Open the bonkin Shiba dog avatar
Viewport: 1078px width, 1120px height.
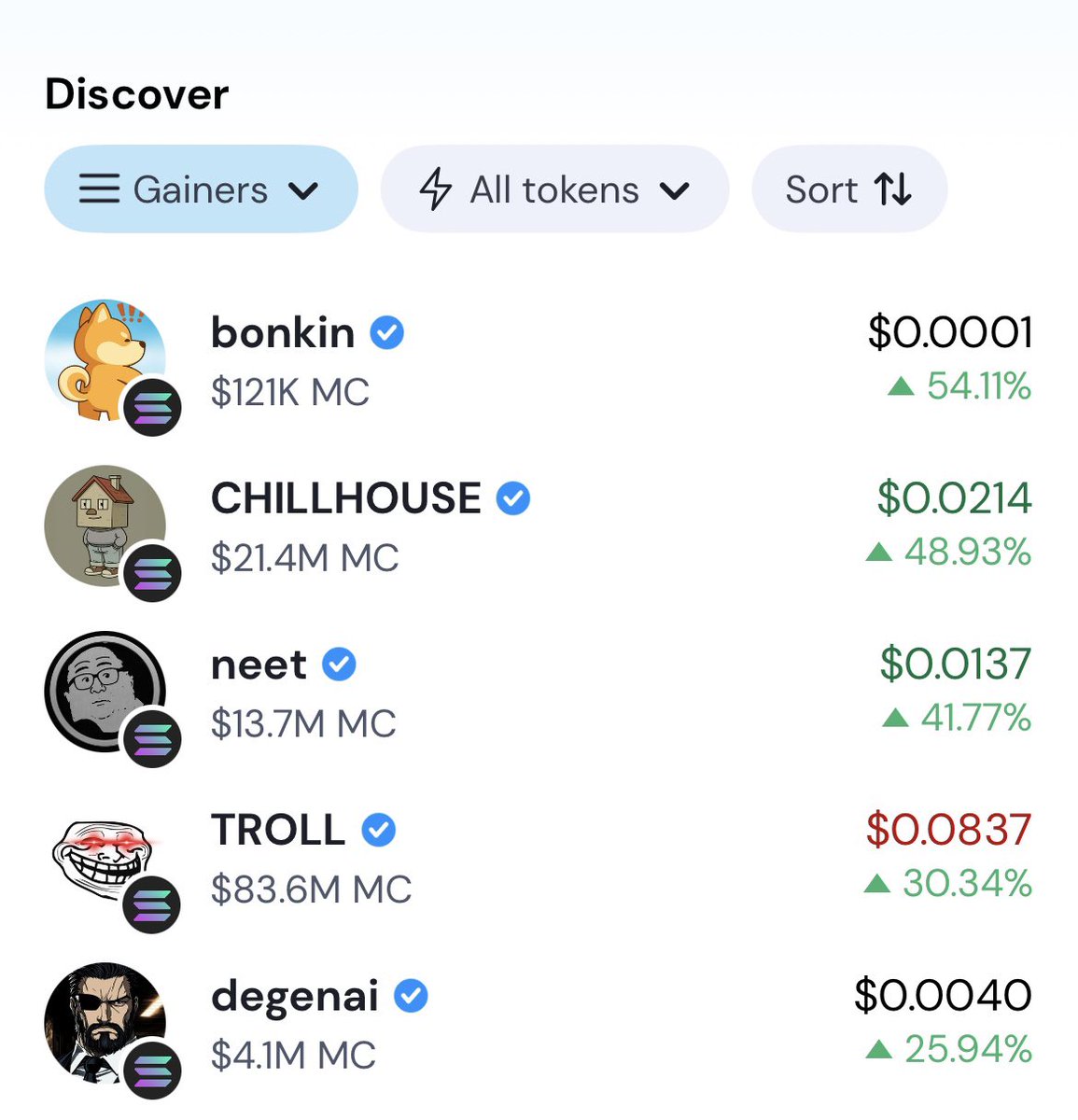105,359
